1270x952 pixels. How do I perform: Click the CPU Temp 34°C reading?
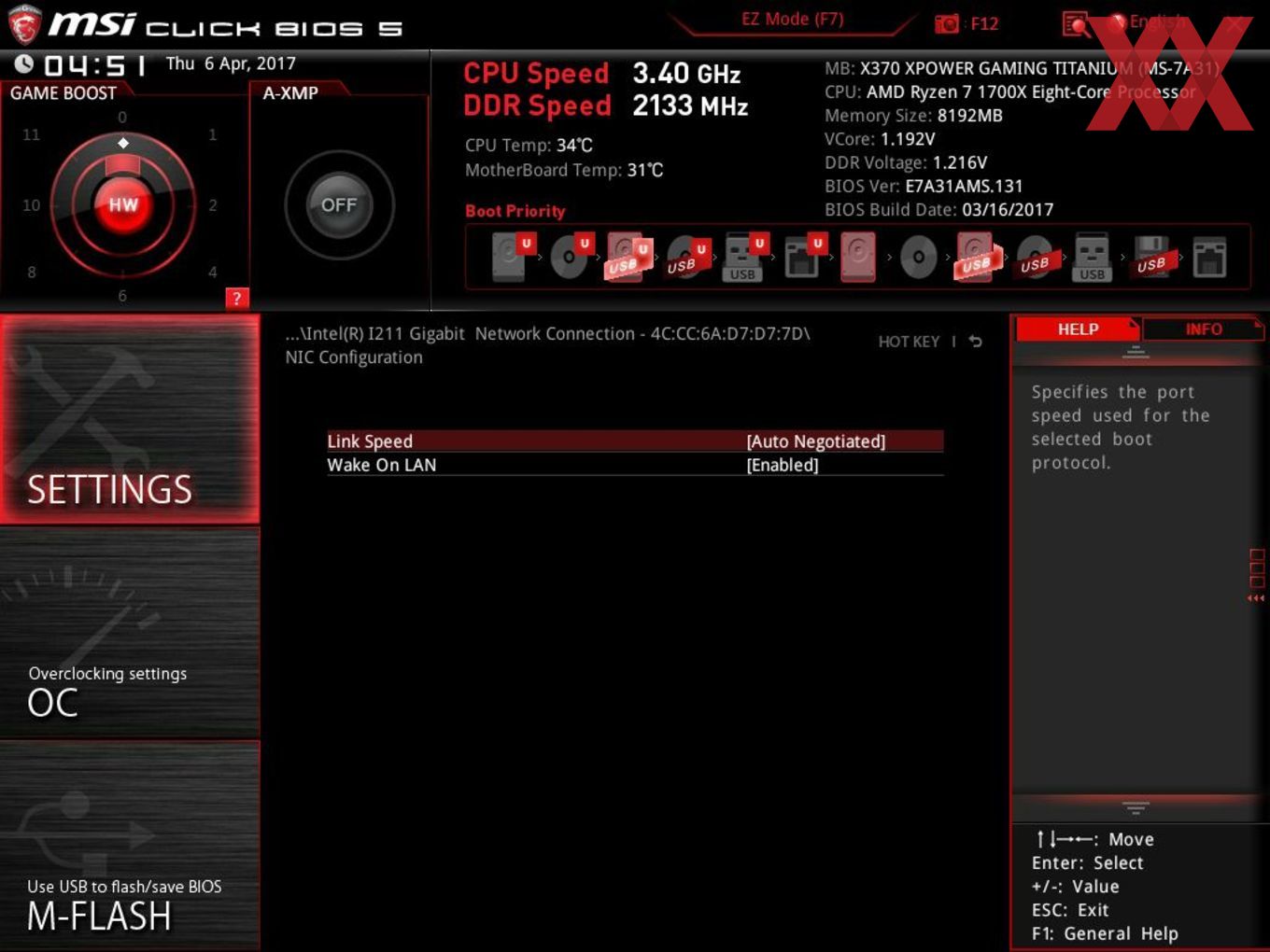coord(529,146)
